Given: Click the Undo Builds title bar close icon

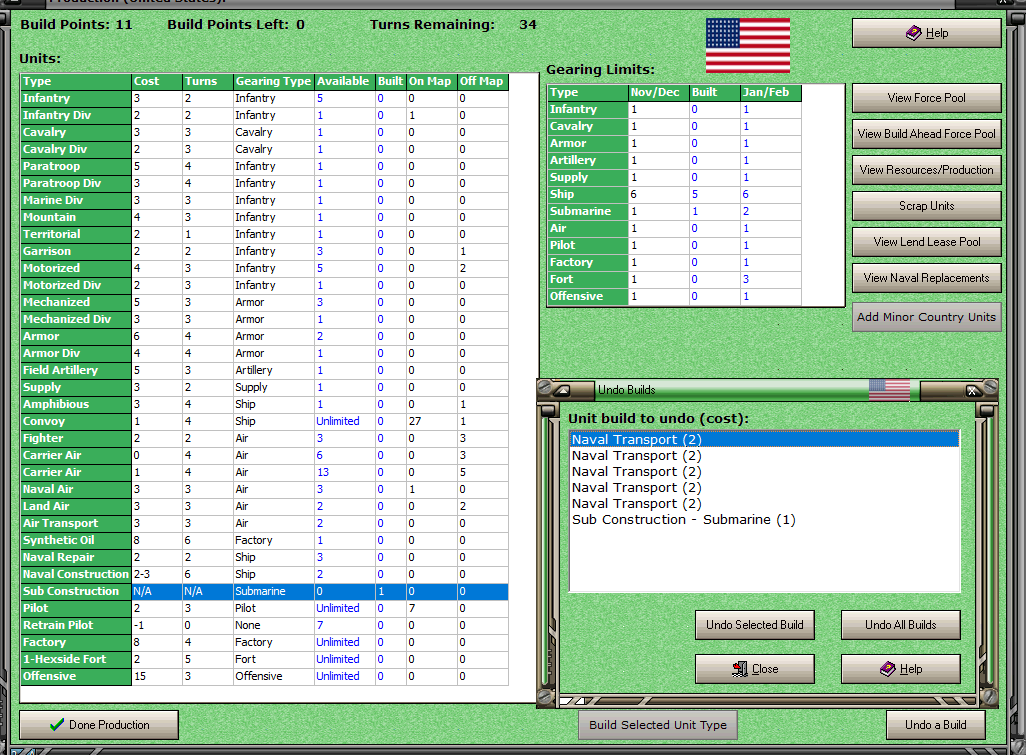Looking at the screenshot, I should click(972, 391).
